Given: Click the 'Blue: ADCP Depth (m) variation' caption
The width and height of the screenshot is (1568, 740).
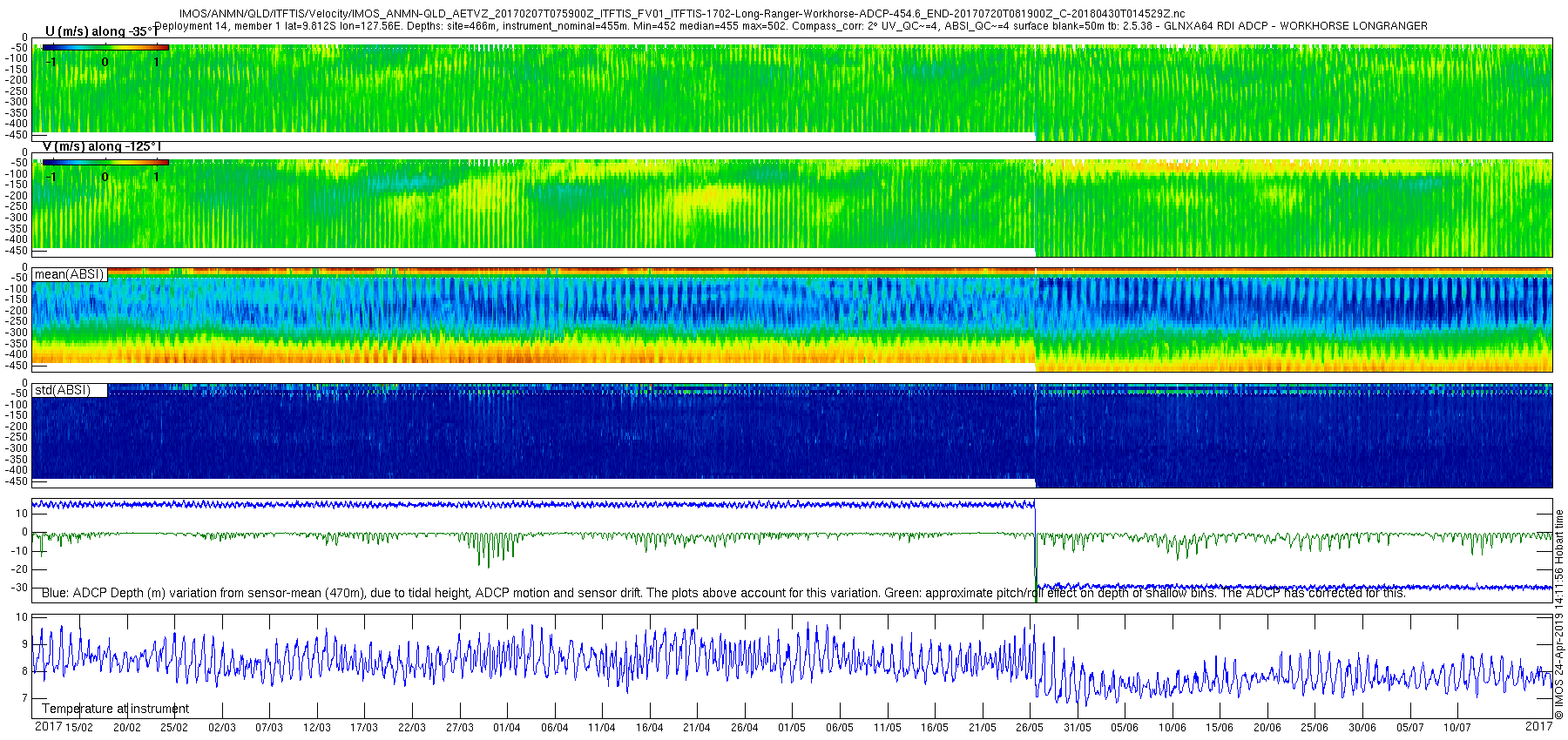Looking at the screenshot, I should coord(723,593).
